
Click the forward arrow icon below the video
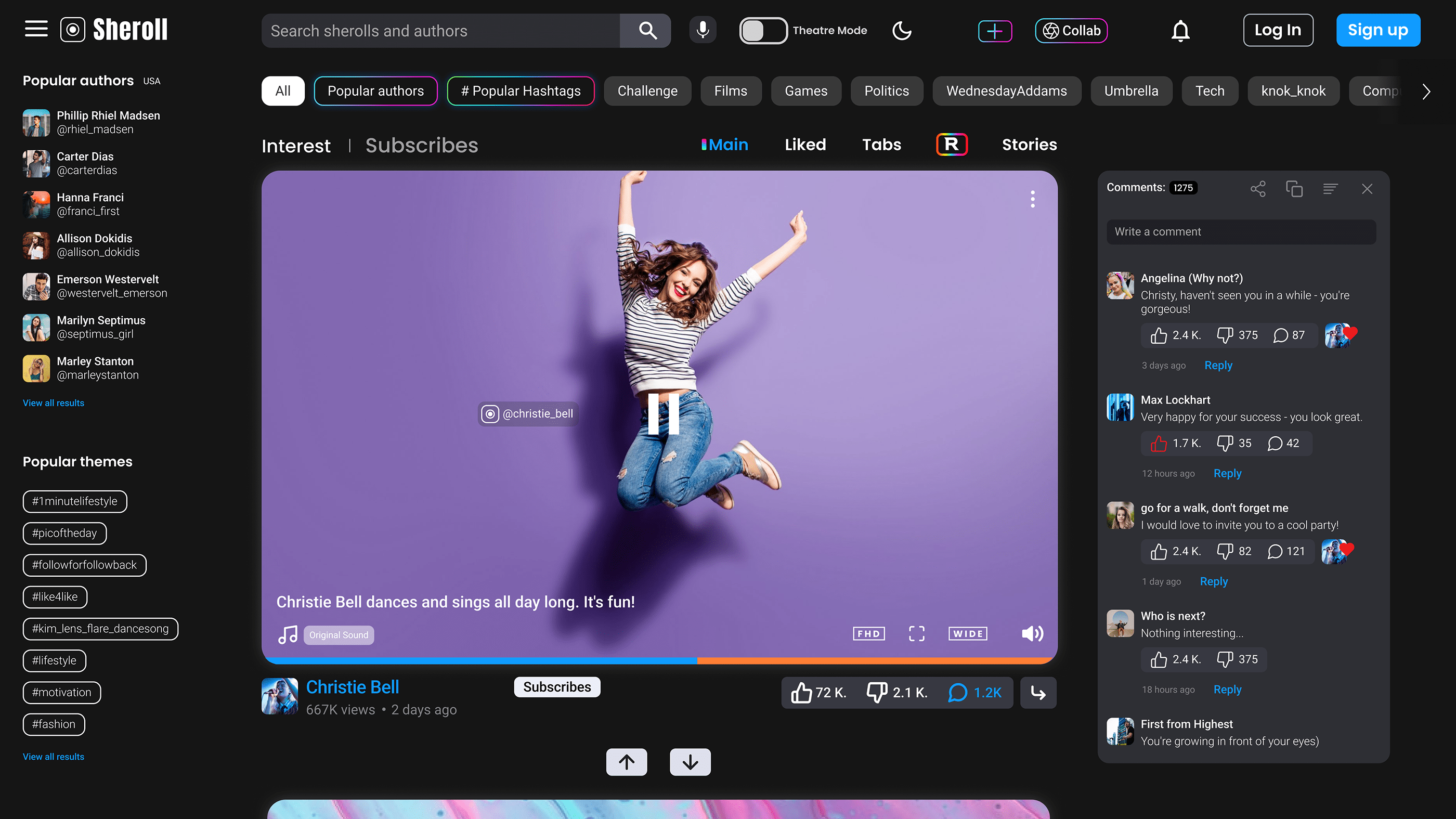tap(1038, 693)
